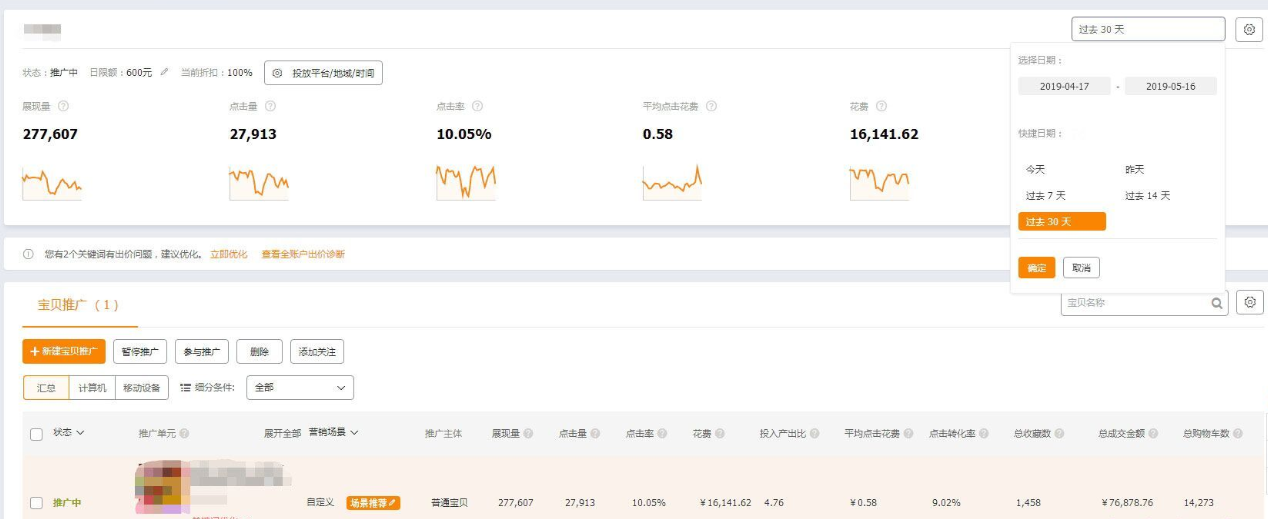Click the blurred product thumbnail in row
Viewport: 1268px width, 519px height.
pyautogui.click(x=164, y=487)
